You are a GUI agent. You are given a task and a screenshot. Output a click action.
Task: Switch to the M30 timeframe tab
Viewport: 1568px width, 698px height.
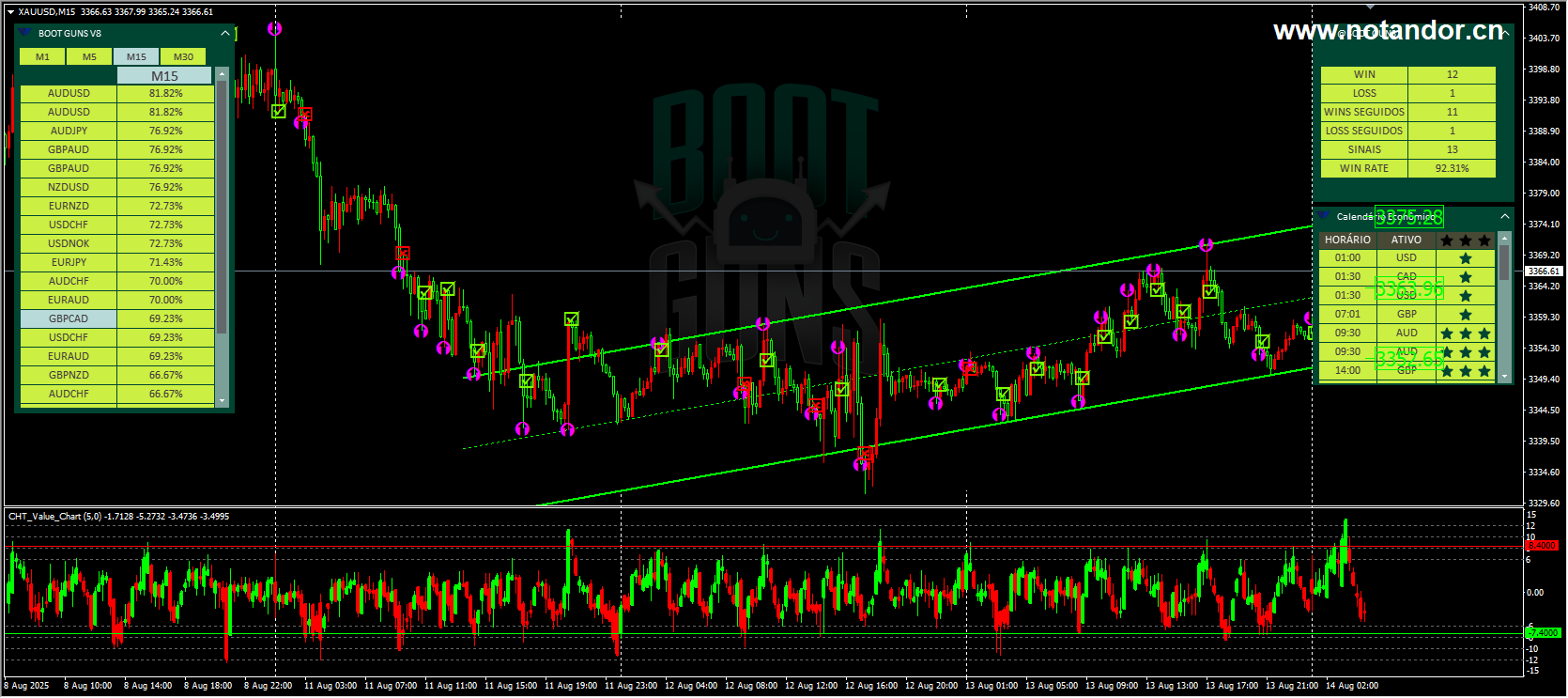click(183, 56)
